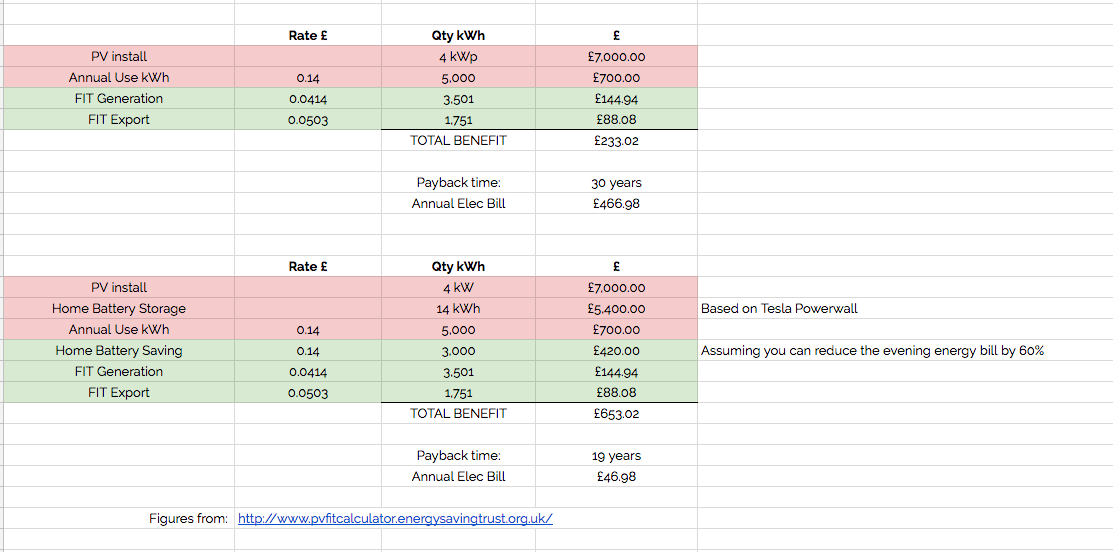
Task: Click the 'Home Battery Storage' row label
Action: tap(119, 309)
